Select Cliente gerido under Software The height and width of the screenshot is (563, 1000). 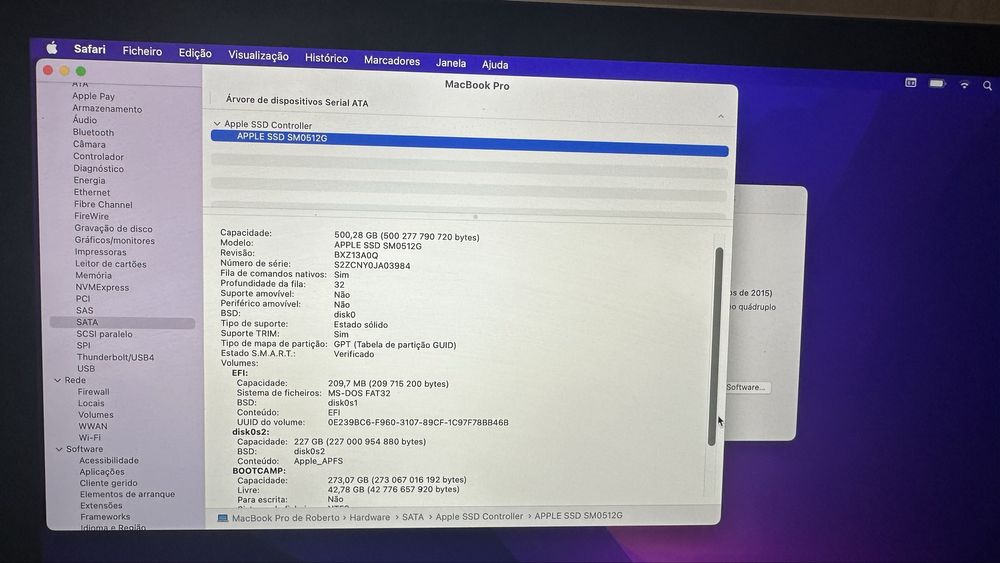point(108,483)
